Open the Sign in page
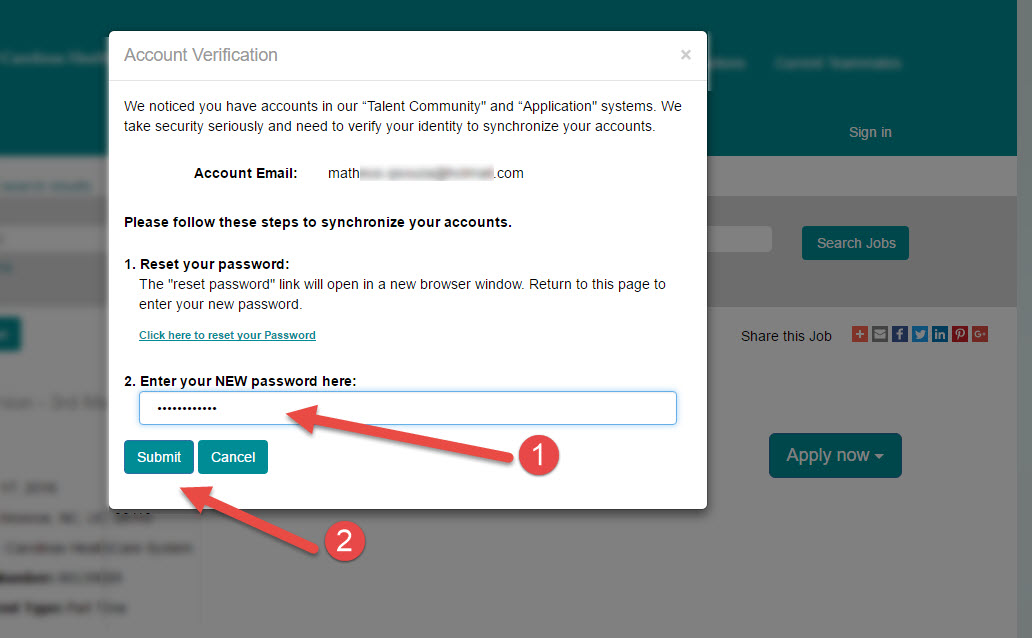This screenshot has height=638, width=1032. (x=870, y=132)
